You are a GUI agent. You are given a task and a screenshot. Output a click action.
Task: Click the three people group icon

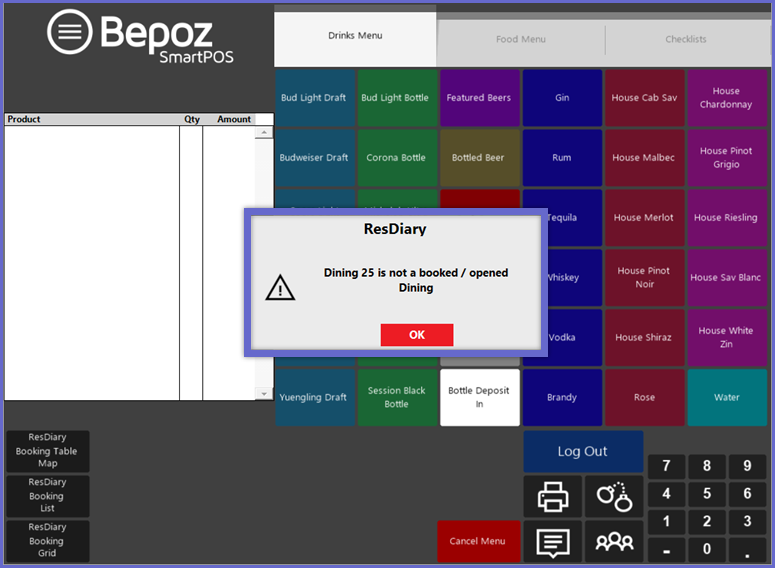[614, 541]
